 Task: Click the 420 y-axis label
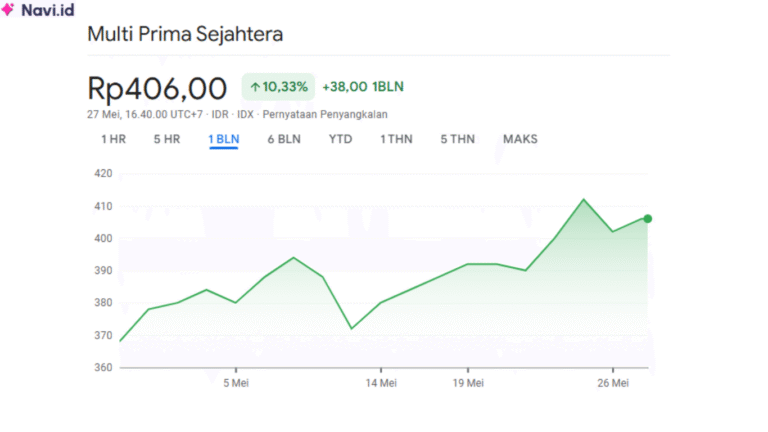[103, 173]
